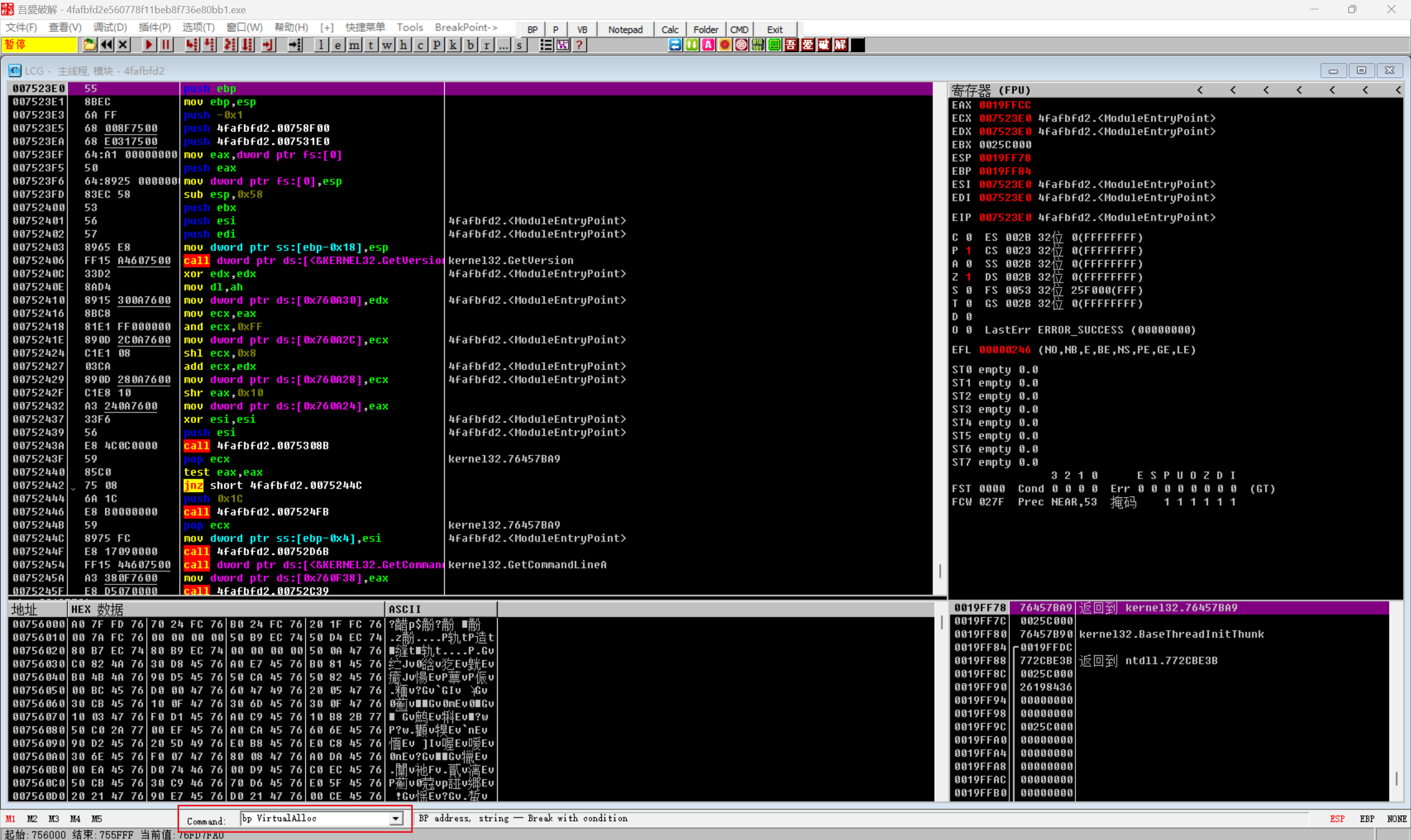Viewport: 1411px width, 840px height.
Task: Open the 插件(P) menu
Action: pos(154,27)
